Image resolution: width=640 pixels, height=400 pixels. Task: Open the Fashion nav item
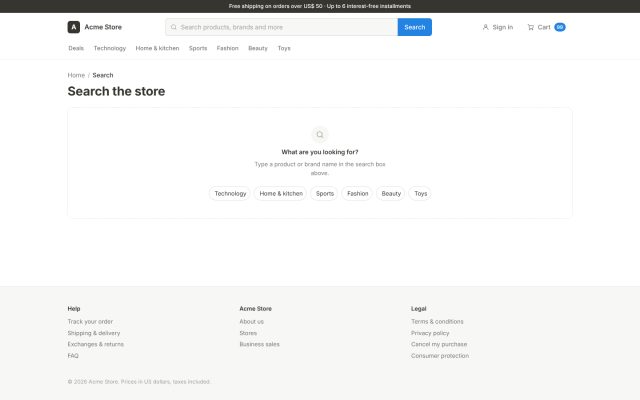coord(227,48)
